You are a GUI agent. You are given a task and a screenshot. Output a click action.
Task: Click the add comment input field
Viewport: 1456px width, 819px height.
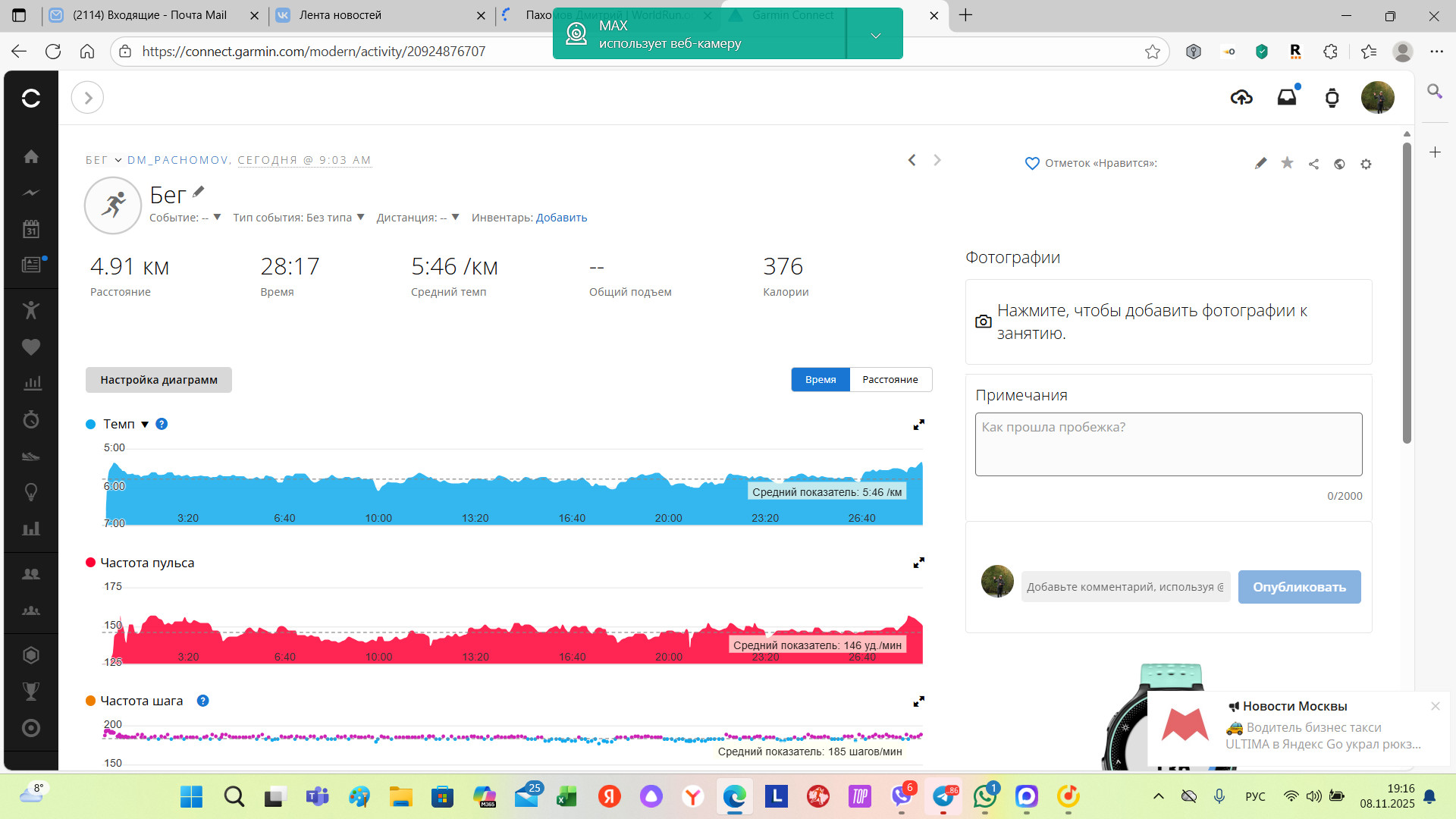1125,587
